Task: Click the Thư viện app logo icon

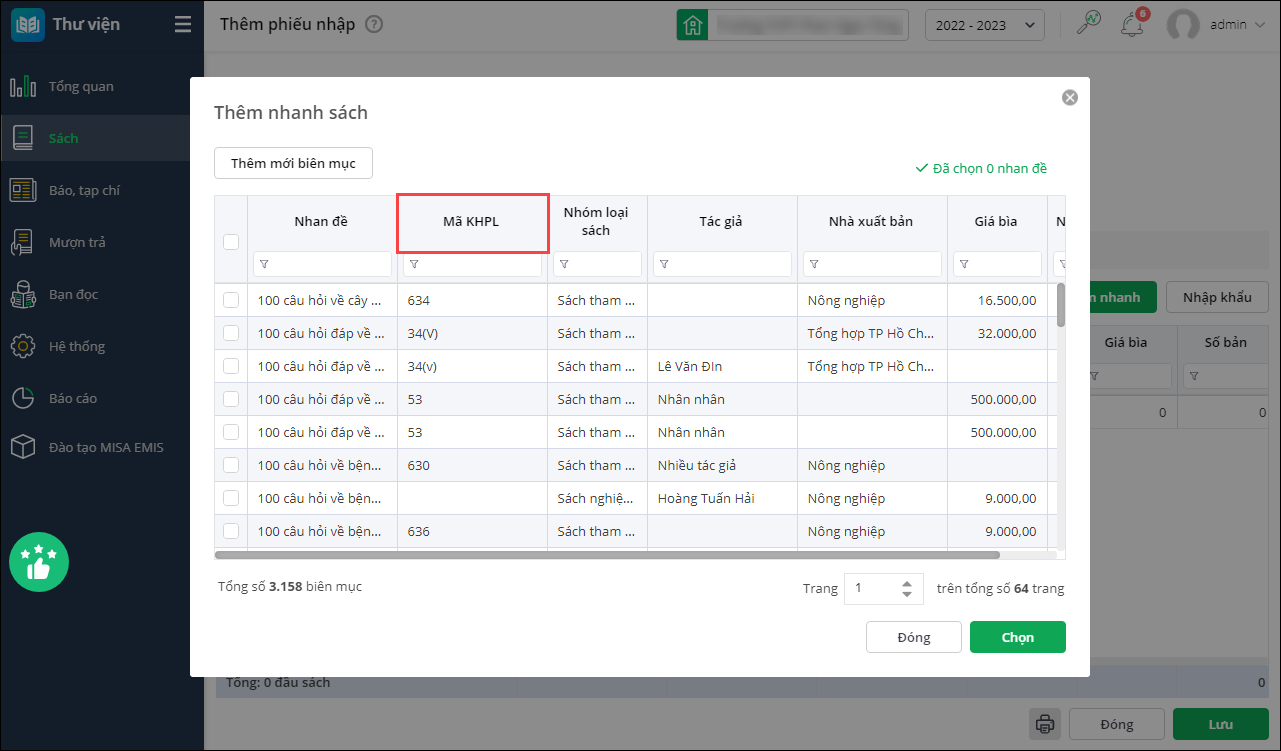Action: [28, 24]
